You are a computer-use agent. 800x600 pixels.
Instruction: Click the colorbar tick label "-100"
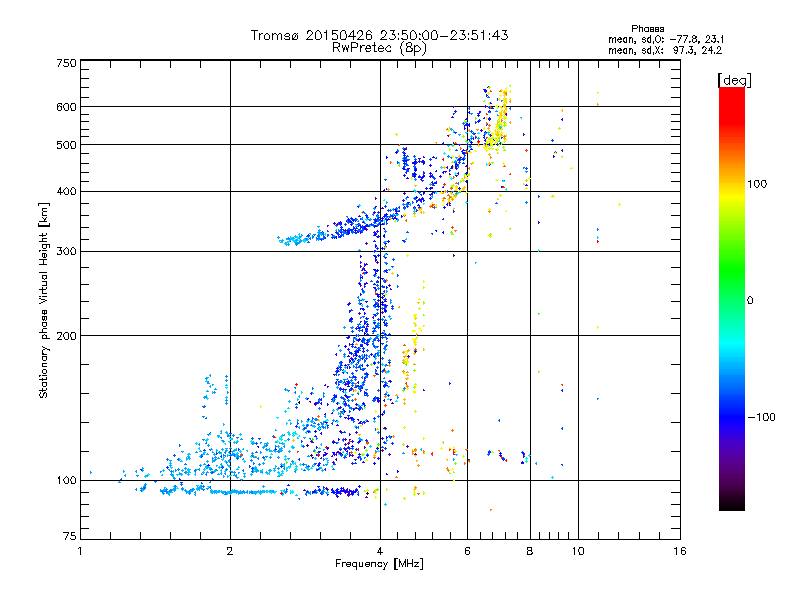point(762,417)
